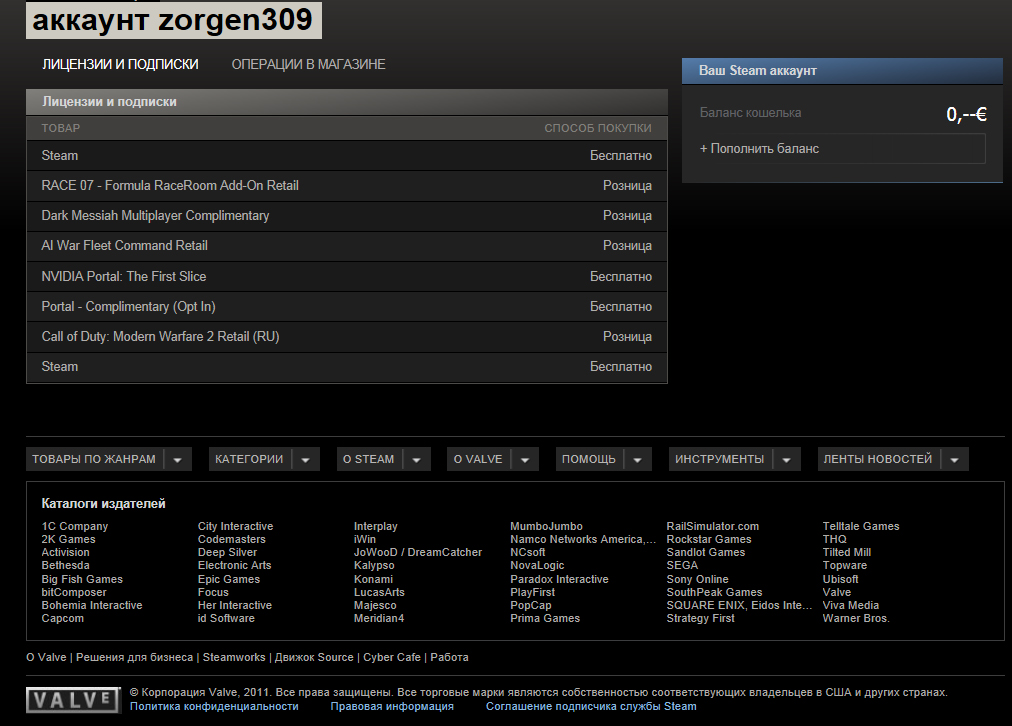Open the LucasArts publisher catalog

(x=380, y=592)
